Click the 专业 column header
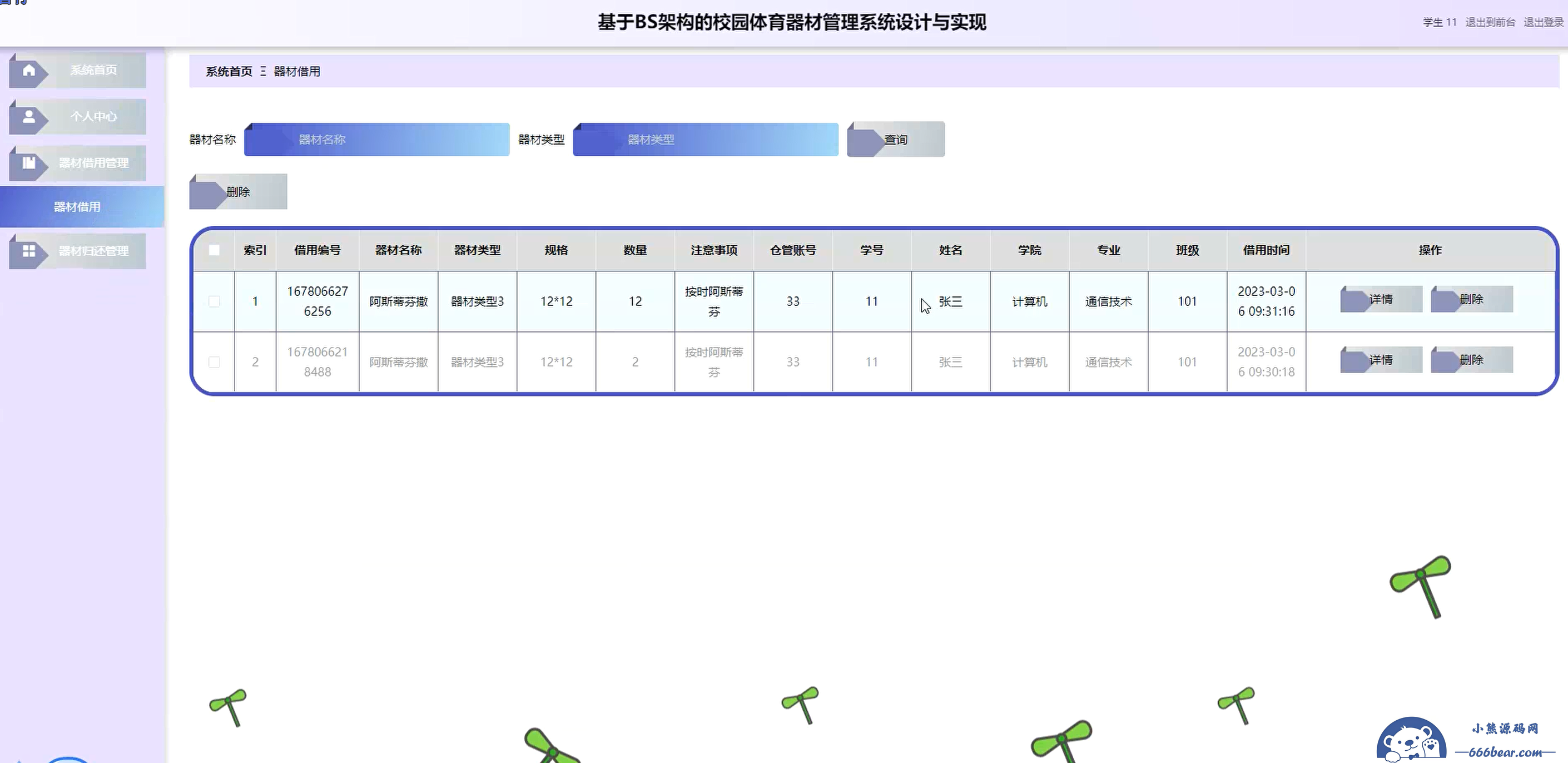 click(1109, 250)
